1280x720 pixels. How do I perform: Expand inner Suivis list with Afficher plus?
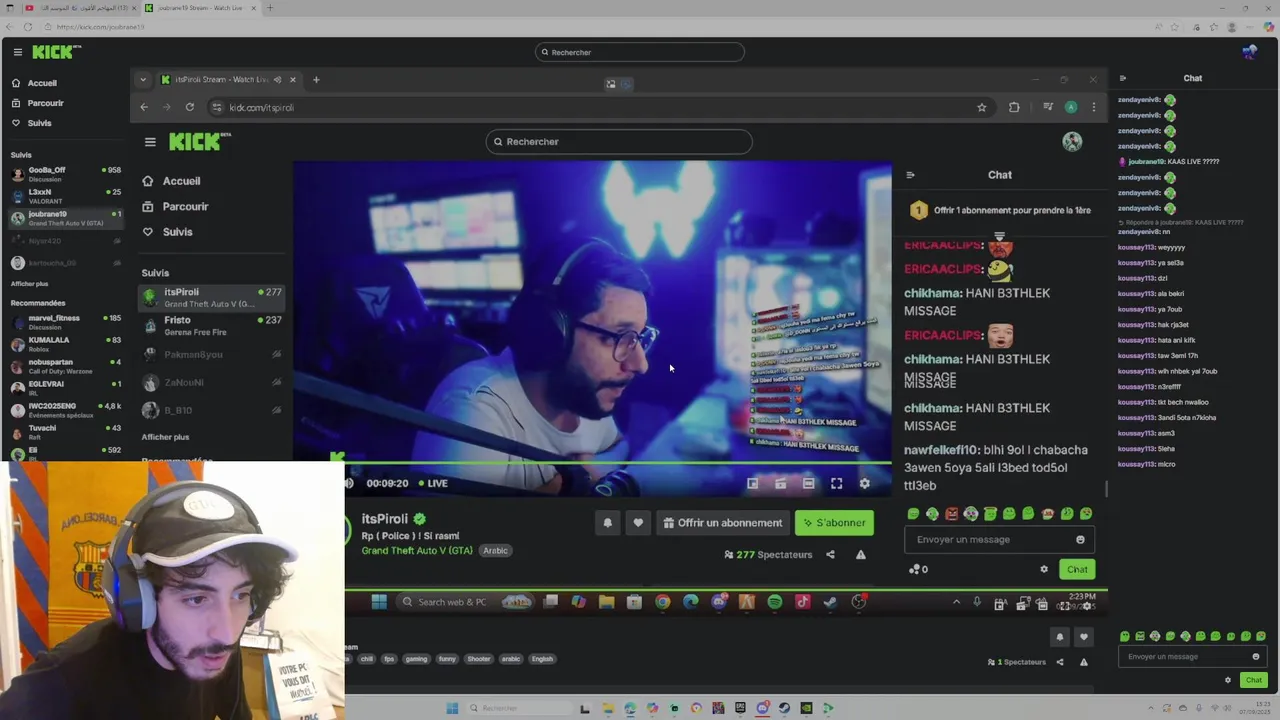tap(165, 437)
